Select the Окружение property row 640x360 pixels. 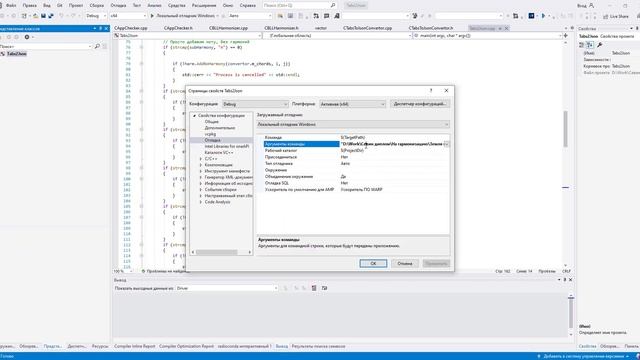point(353,170)
